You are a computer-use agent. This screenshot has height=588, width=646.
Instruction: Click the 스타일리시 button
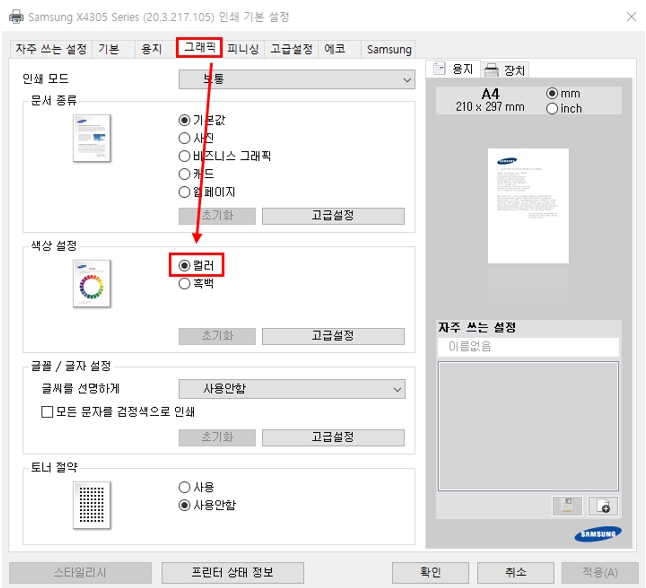coord(80,573)
